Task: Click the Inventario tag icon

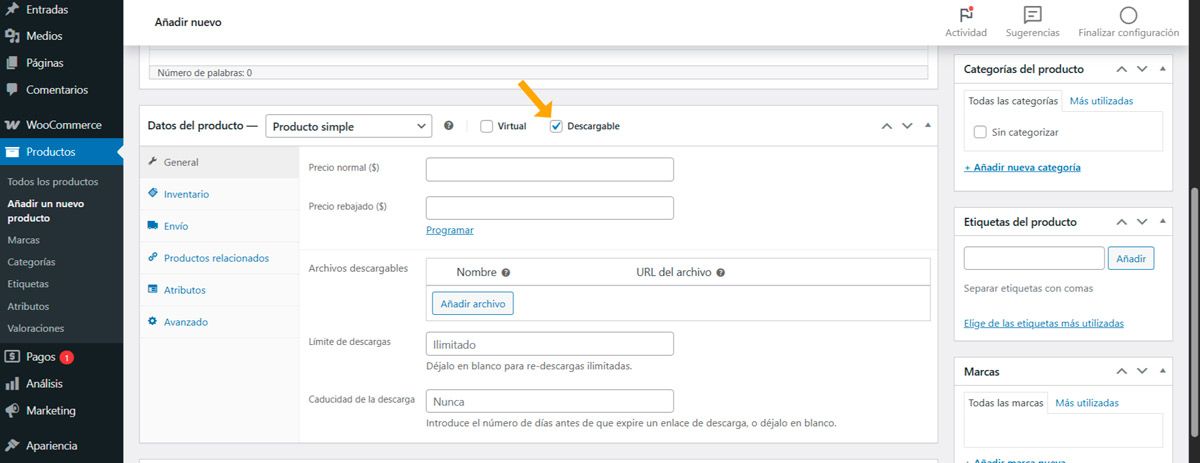Action: [152, 193]
